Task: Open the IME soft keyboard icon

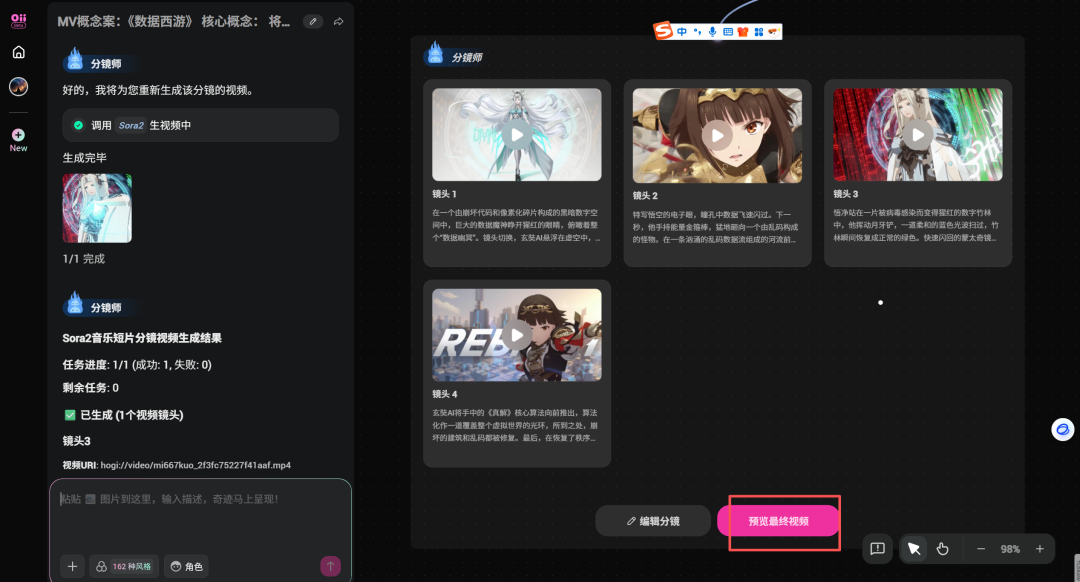Action: [x=727, y=32]
